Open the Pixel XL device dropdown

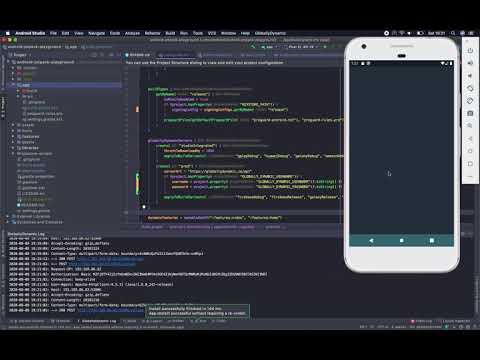[303, 47]
